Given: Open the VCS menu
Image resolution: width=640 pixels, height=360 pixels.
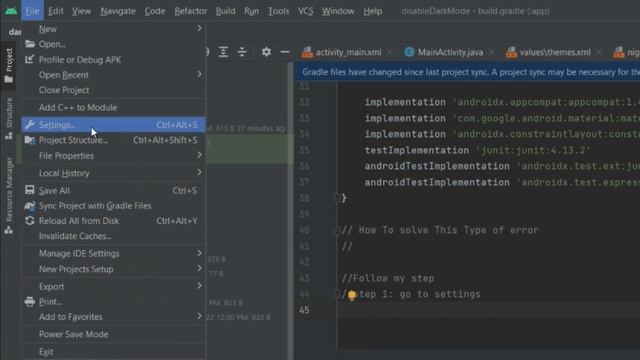Looking at the screenshot, I should tap(305, 11).
